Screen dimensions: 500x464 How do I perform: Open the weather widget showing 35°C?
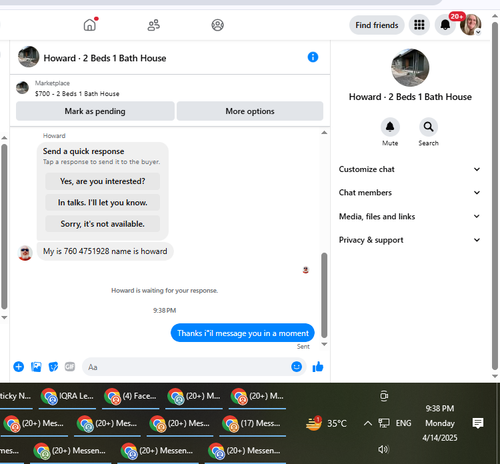point(326,423)
